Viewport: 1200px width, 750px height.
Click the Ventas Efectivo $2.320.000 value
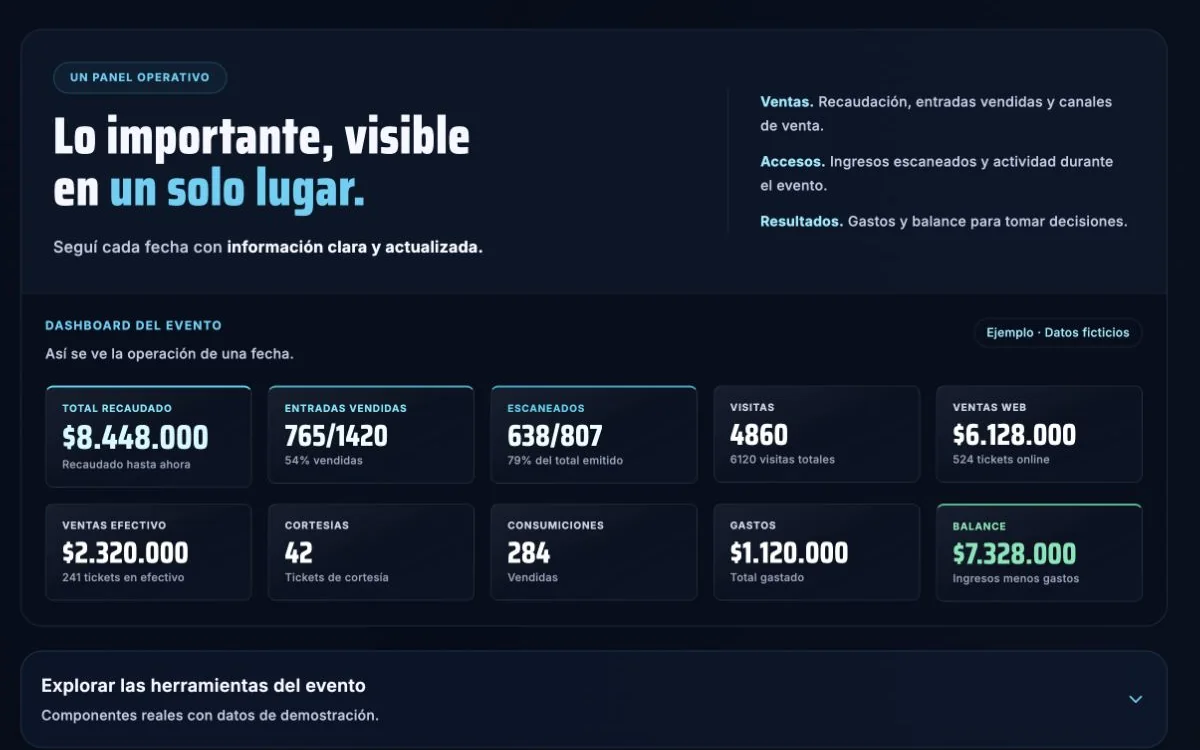tap(125, 553)
